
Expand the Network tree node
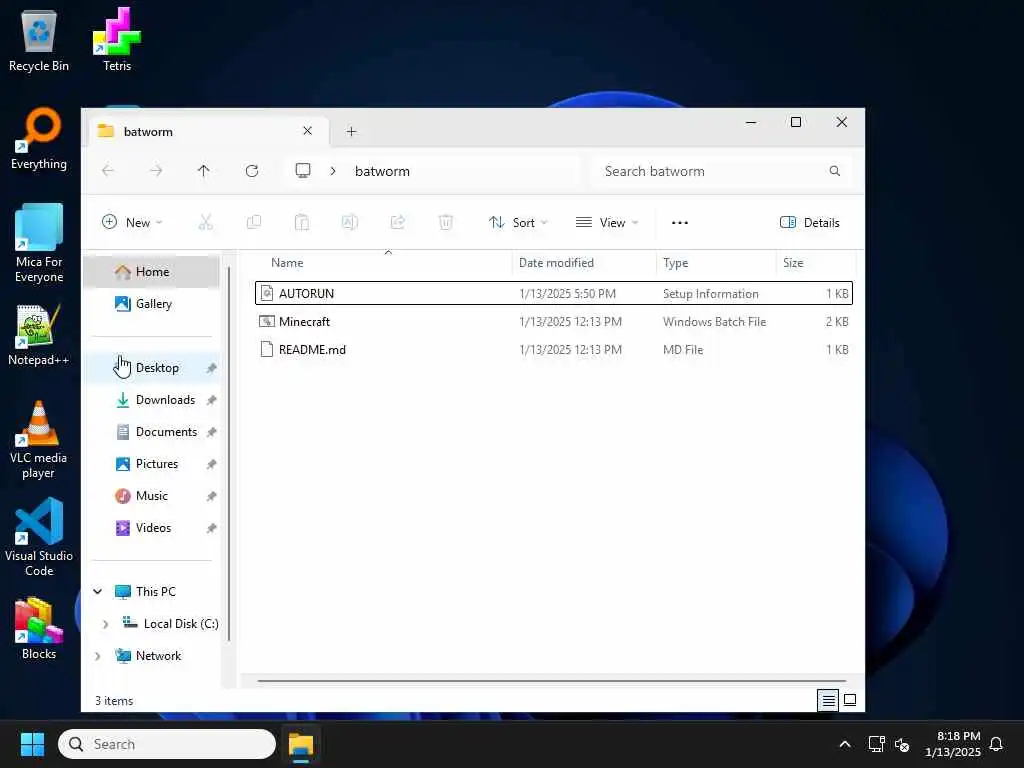point(98,656)
